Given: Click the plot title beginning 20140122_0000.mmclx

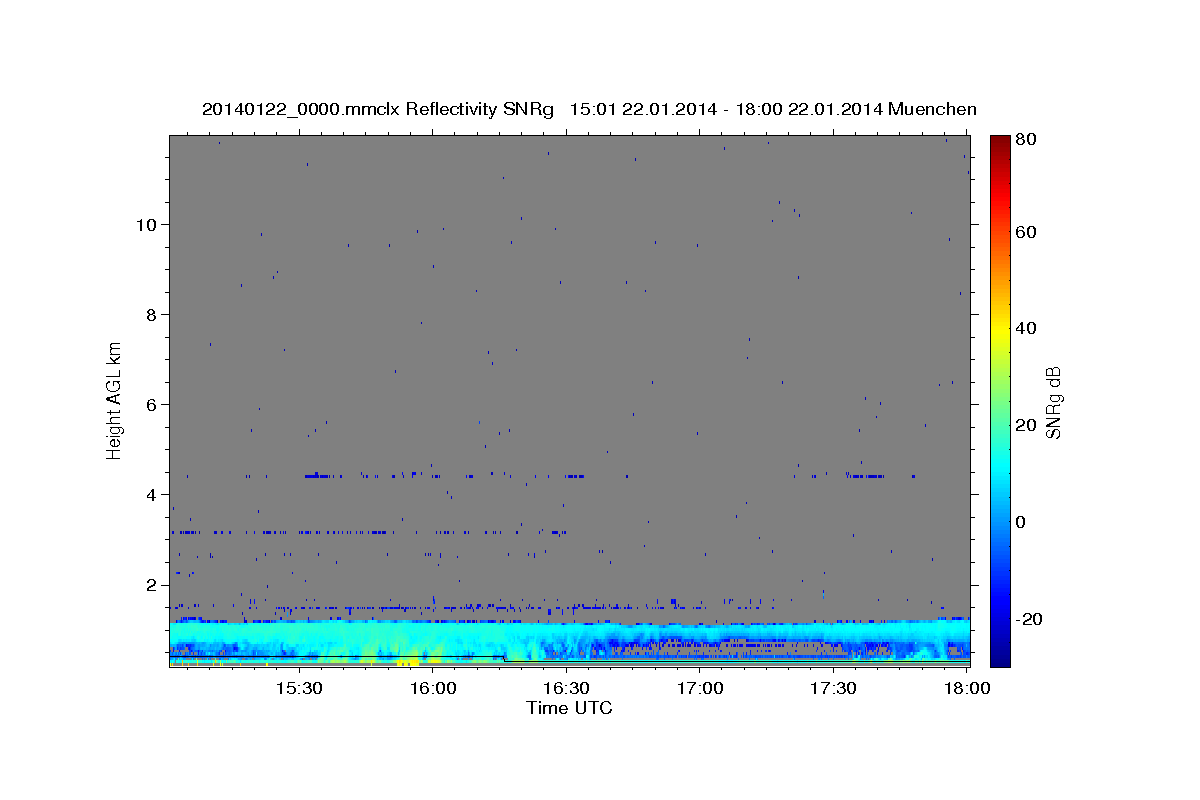Looking at the screenshot, I should pos(589,109).
